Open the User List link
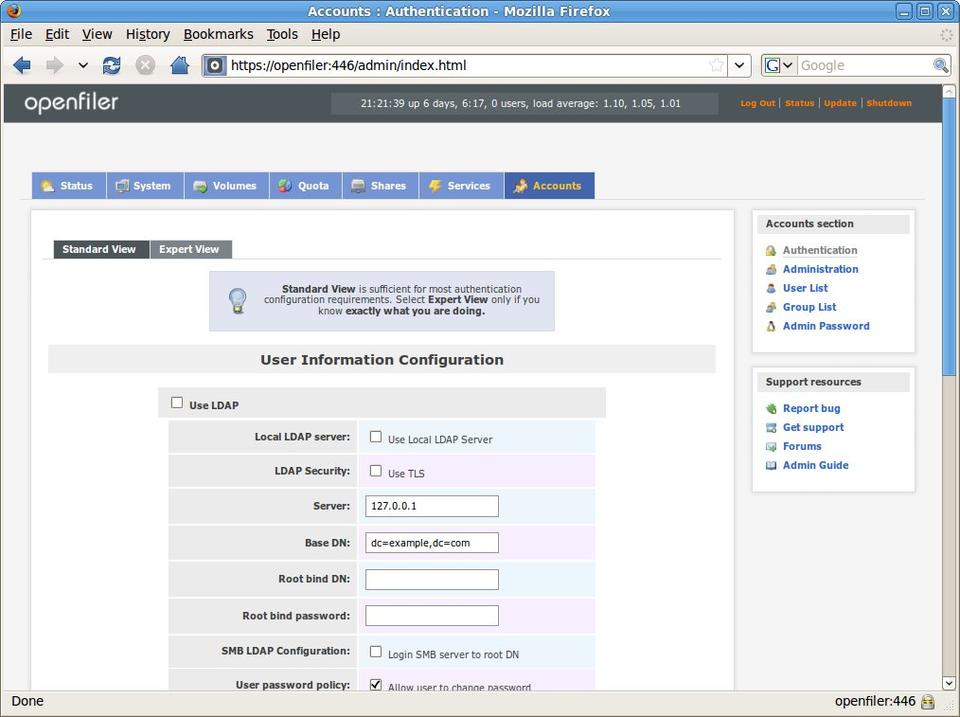Screen dimensions: 960x717 pyautogui.click(x=805, y=288)
